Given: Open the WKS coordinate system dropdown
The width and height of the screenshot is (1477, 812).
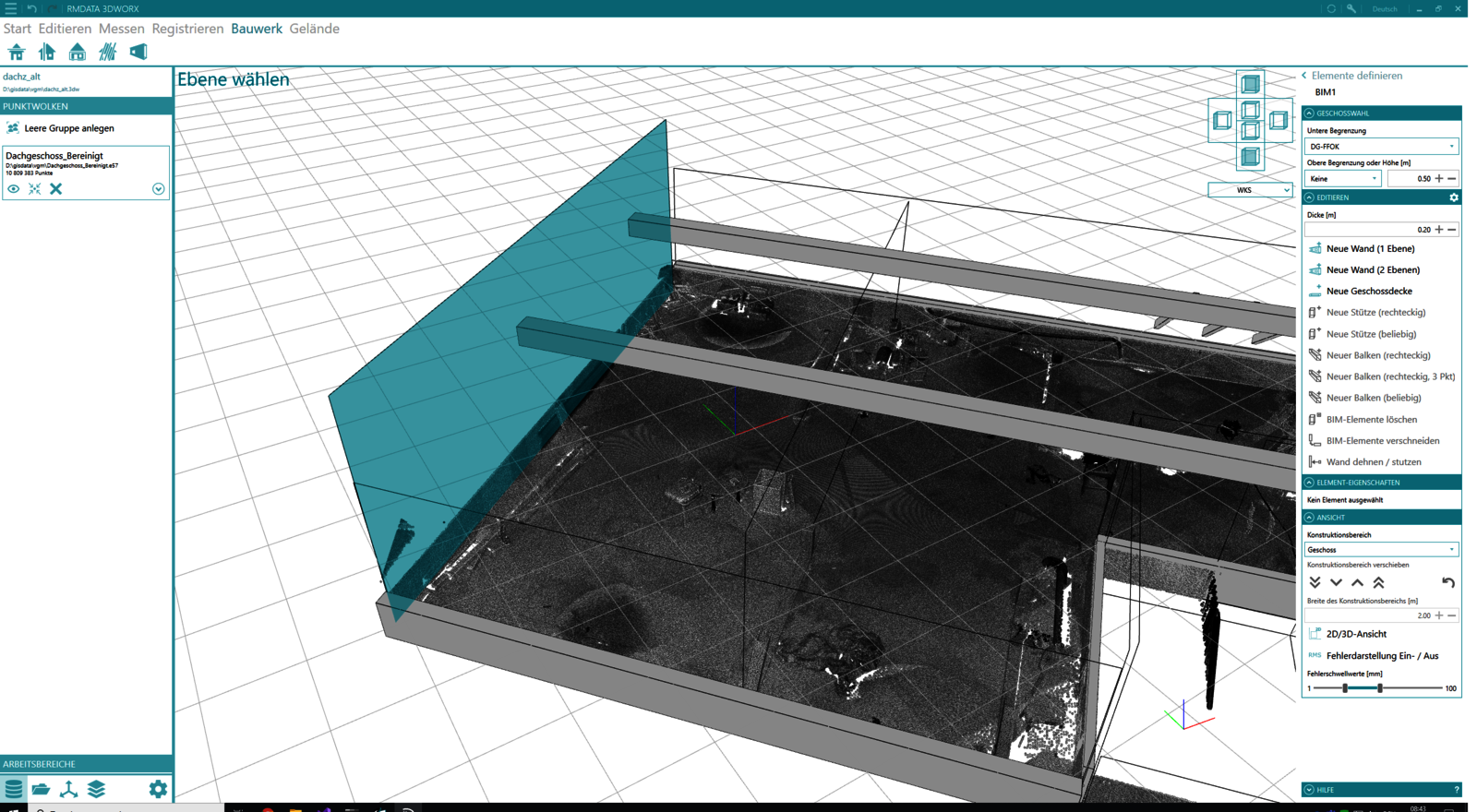Looking at the screenshot, I should pos(1250,190).
